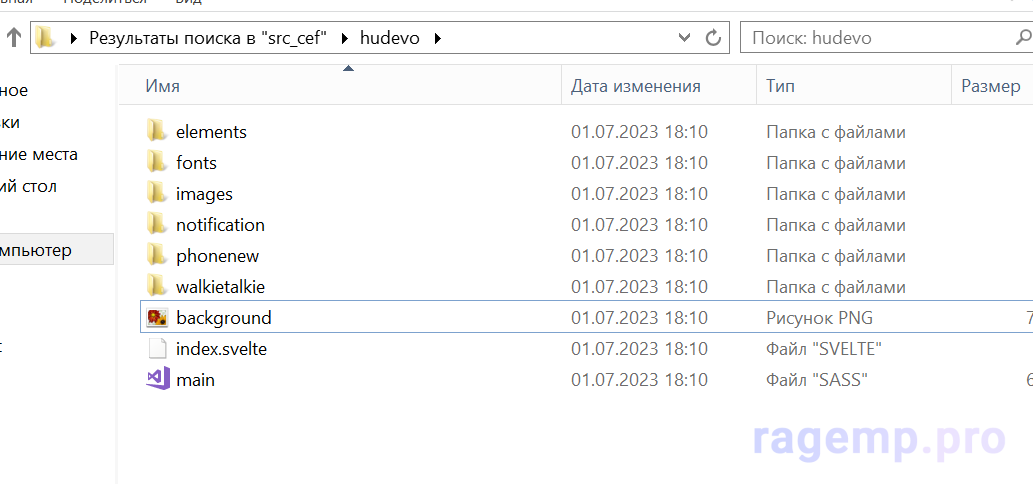
Task: Select the background PNG file icon
Action: (x=156, y=318)
